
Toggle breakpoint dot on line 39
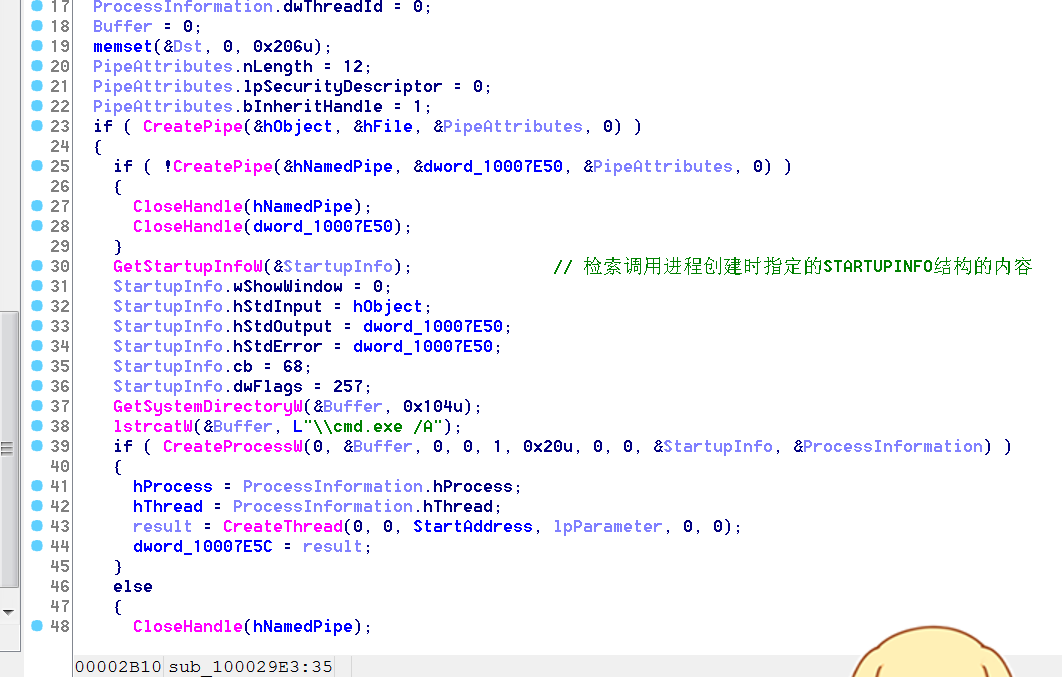[37, 446]
